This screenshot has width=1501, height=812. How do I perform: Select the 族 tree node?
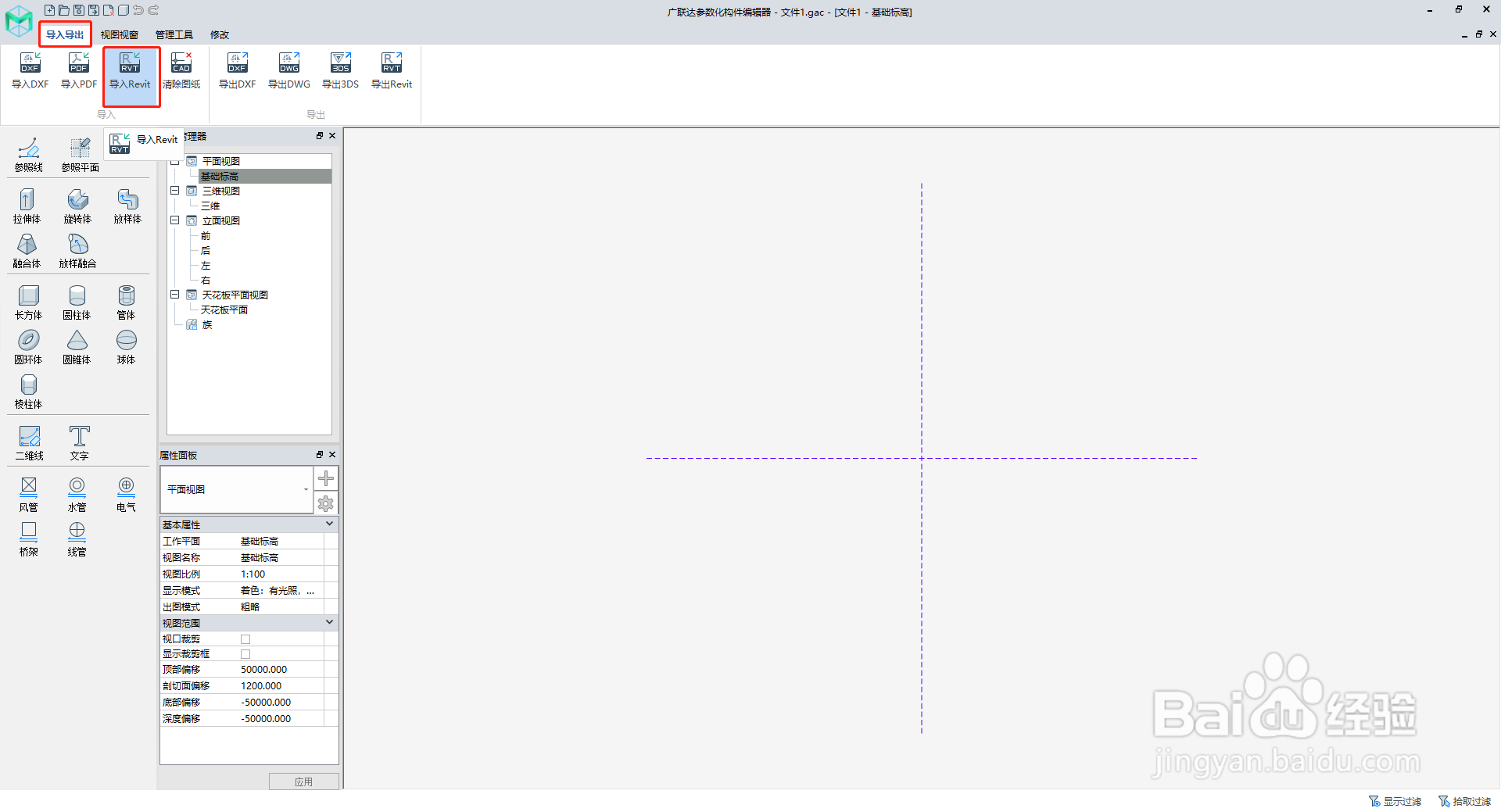click(x=207, y=325)
